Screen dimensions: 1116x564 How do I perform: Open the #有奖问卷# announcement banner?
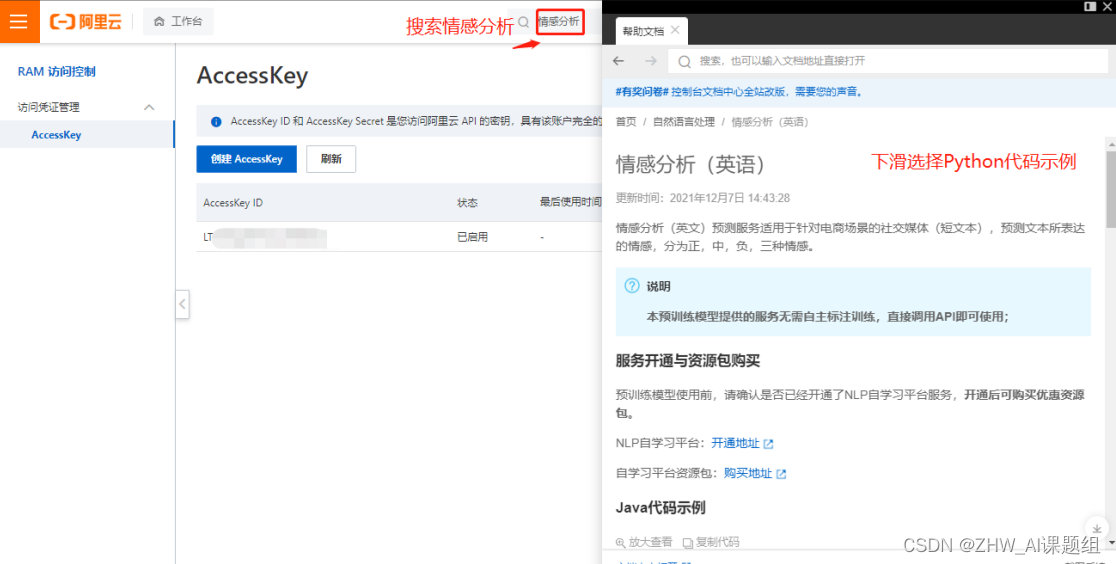point(739,92)
